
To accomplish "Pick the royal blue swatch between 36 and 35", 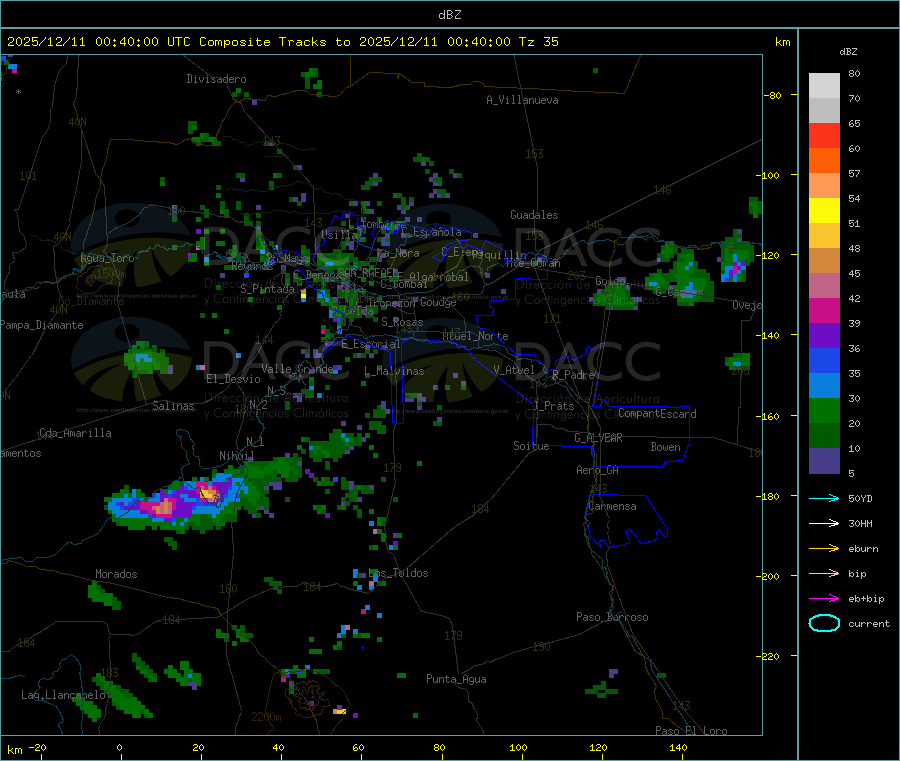I will tap(824, 360).
